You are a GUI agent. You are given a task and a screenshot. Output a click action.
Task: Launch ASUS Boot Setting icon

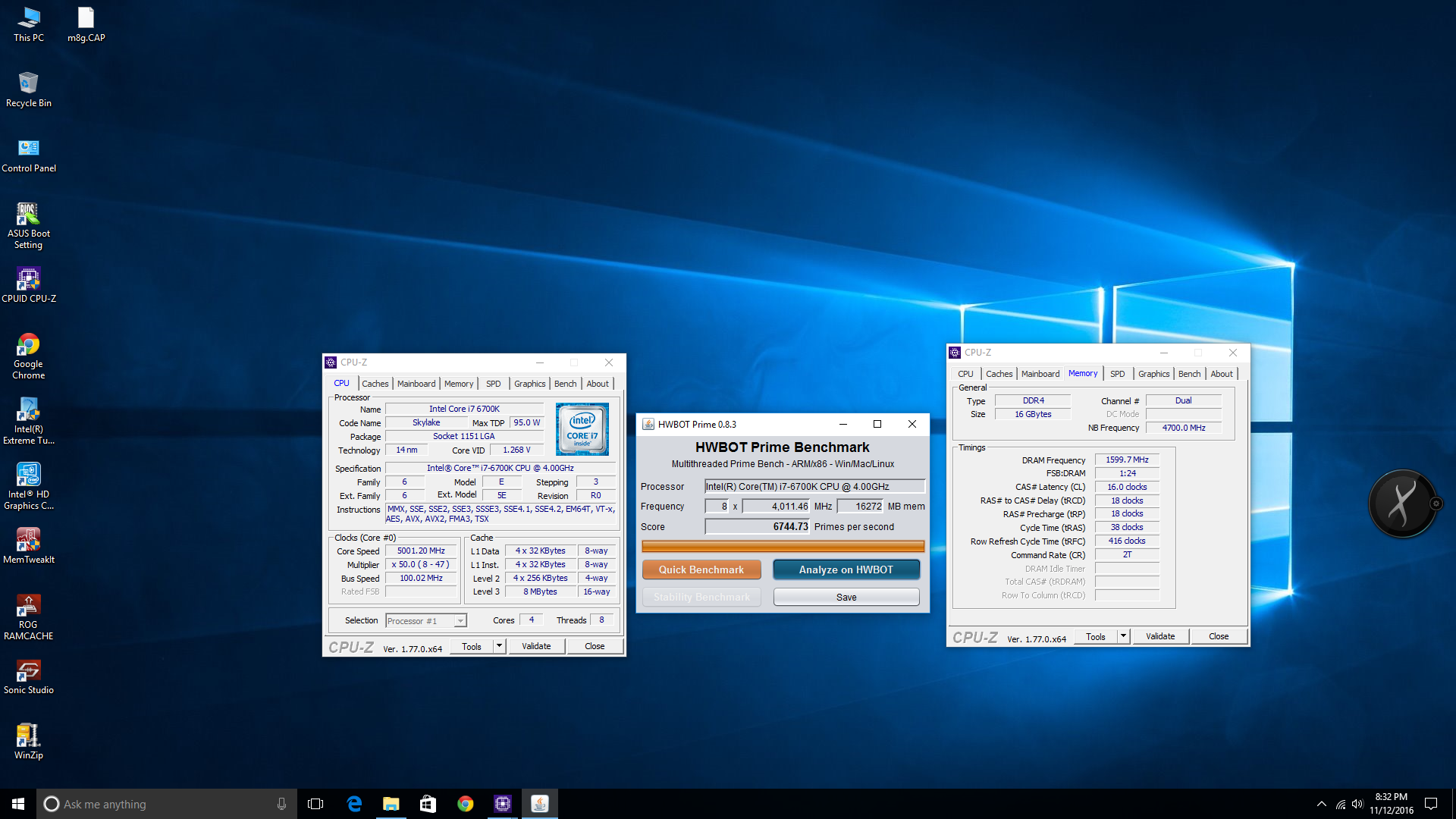click(x=29, y=225)
